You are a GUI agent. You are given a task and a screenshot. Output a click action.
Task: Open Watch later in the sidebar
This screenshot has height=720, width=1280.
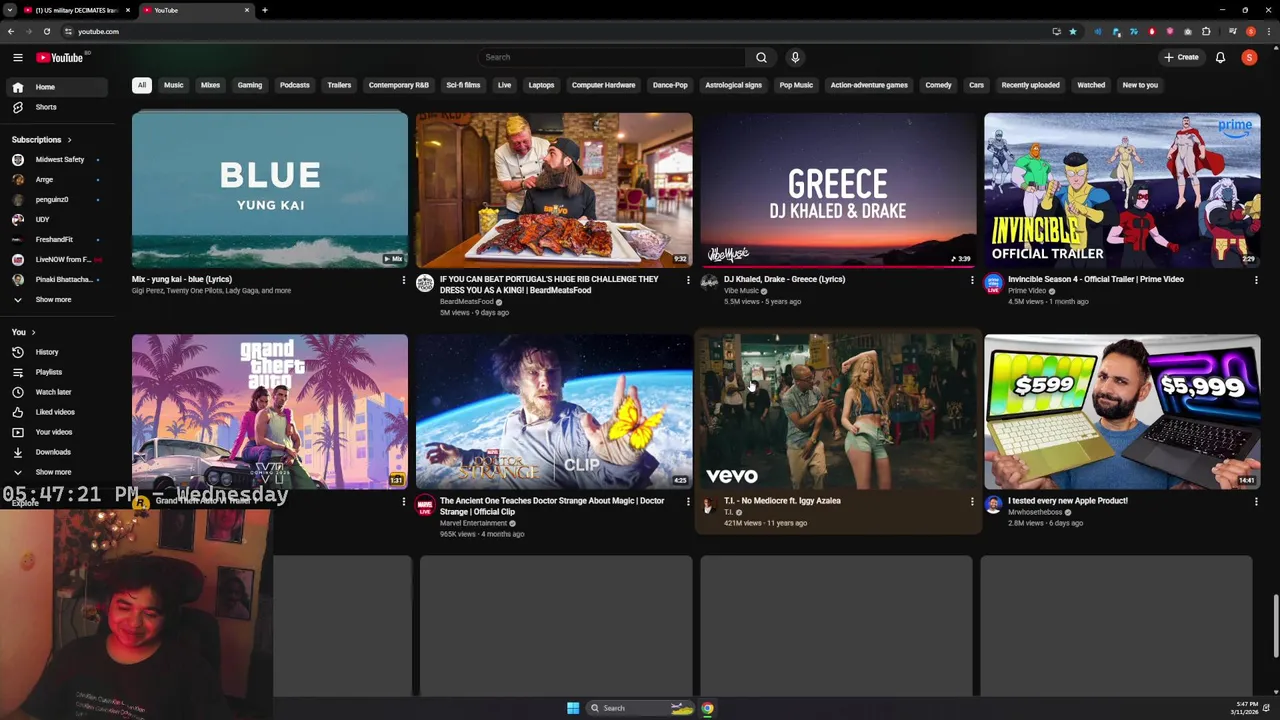pyautogui.click(x=56, y=392)
